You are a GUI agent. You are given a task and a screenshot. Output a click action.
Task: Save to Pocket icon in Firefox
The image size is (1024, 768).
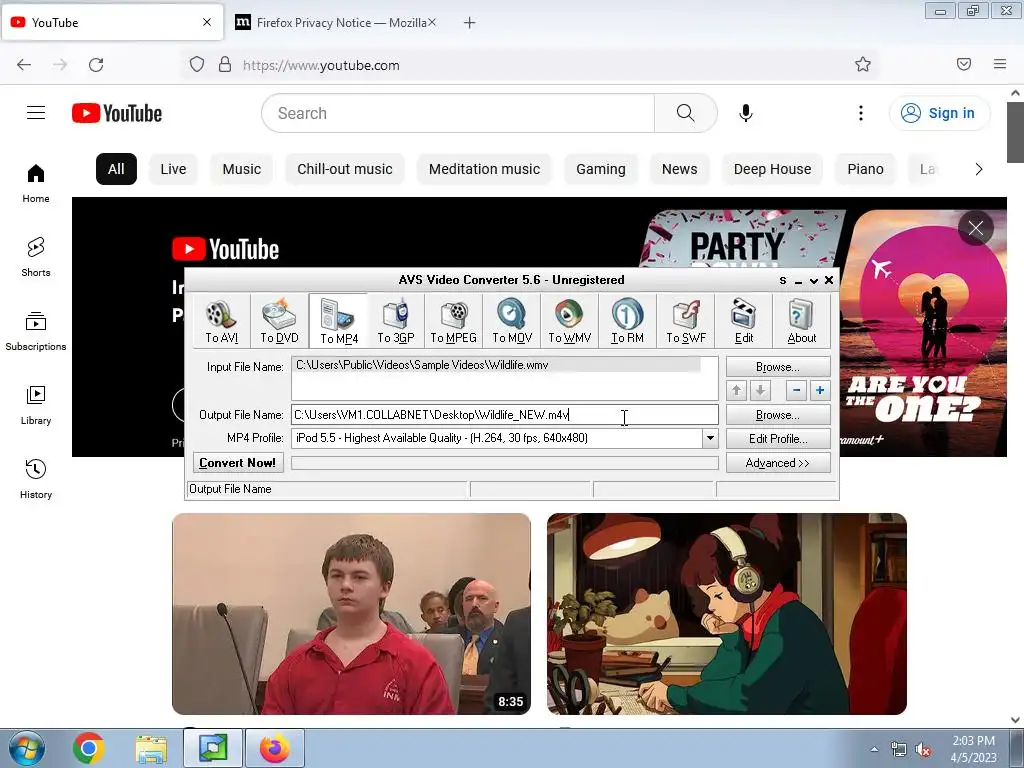click(964, 64)
